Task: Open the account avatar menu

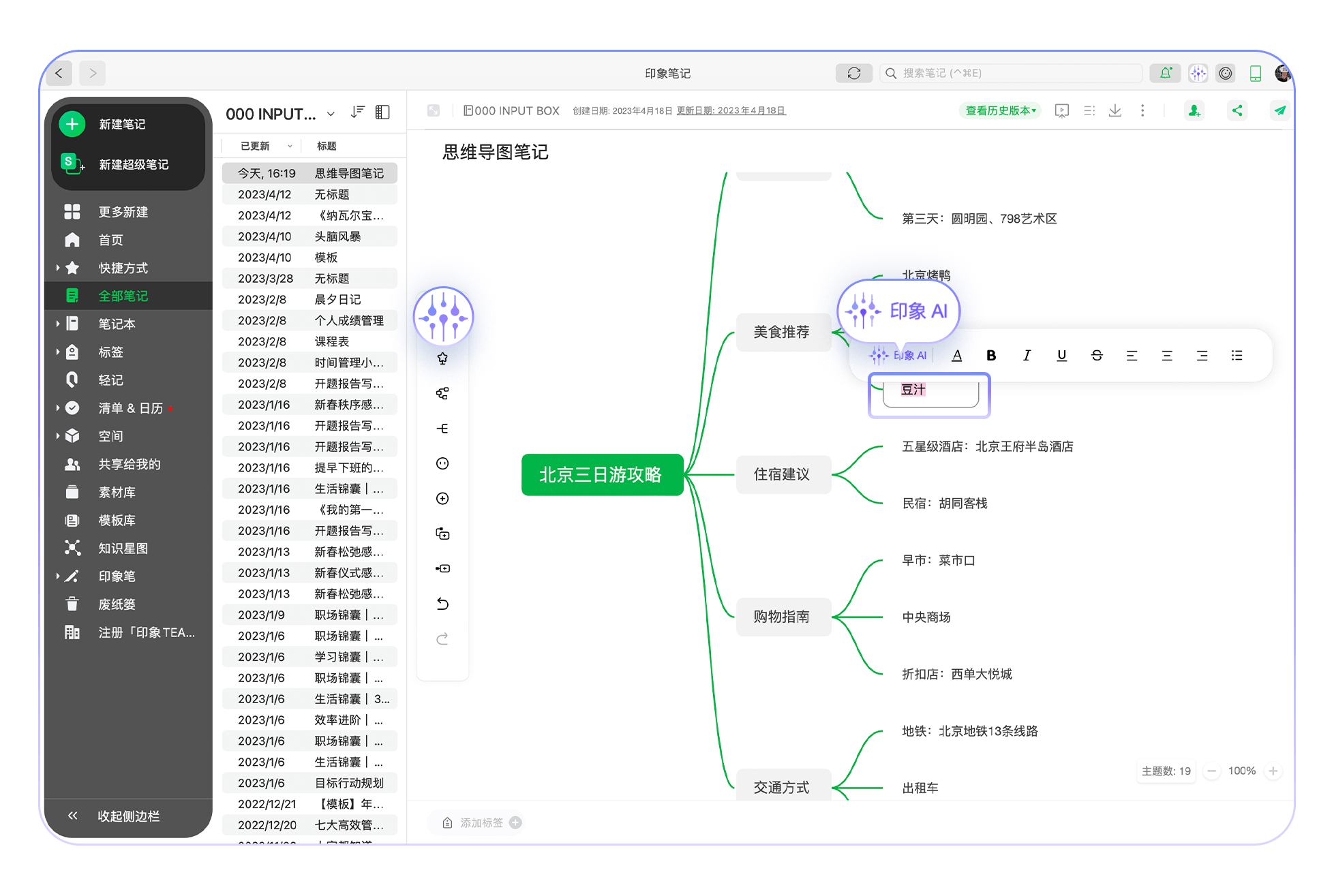Action: [x=1282, y=73]
